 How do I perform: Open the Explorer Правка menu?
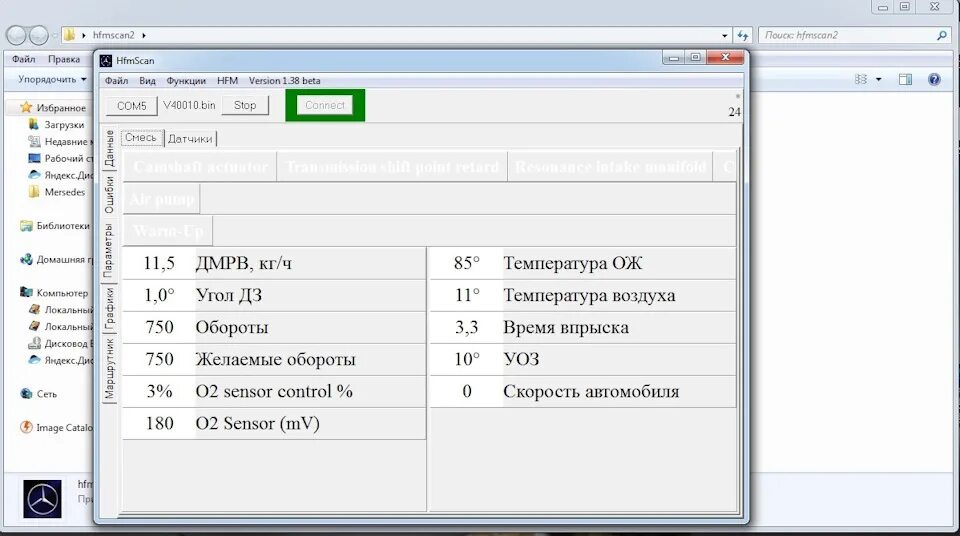(x=64, y=59)
